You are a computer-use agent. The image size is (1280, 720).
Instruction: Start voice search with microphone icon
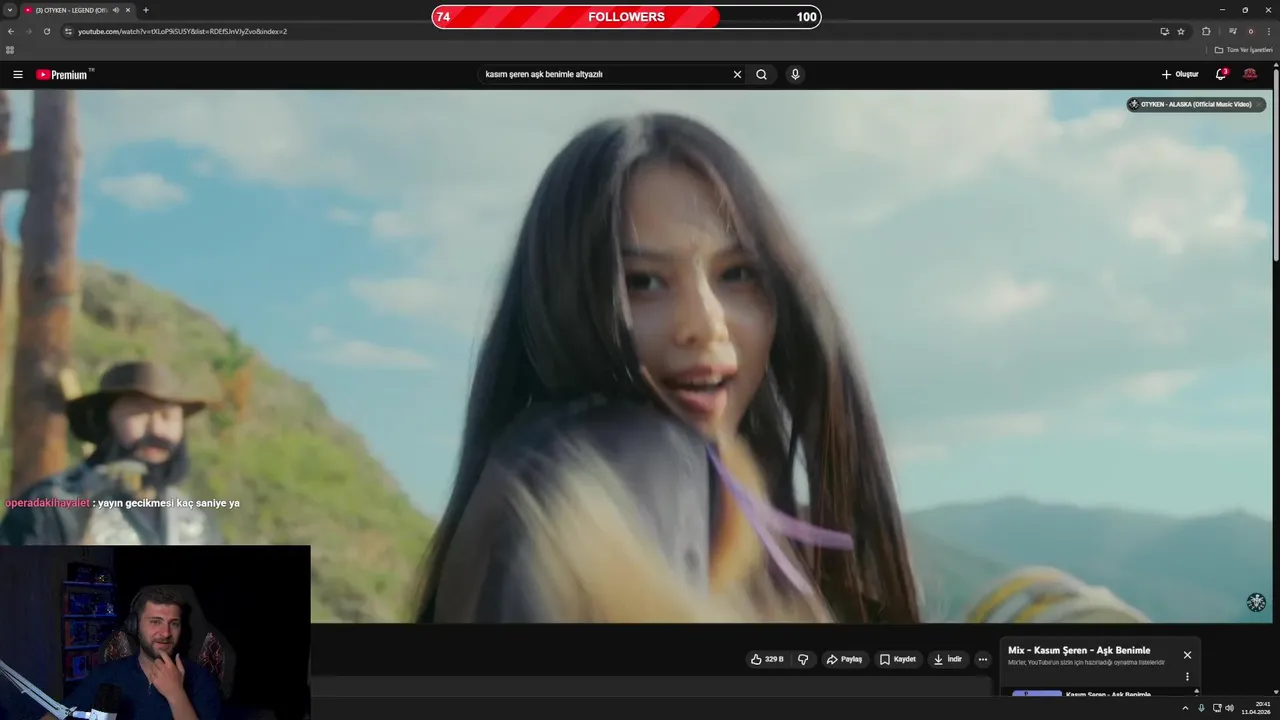795,74
